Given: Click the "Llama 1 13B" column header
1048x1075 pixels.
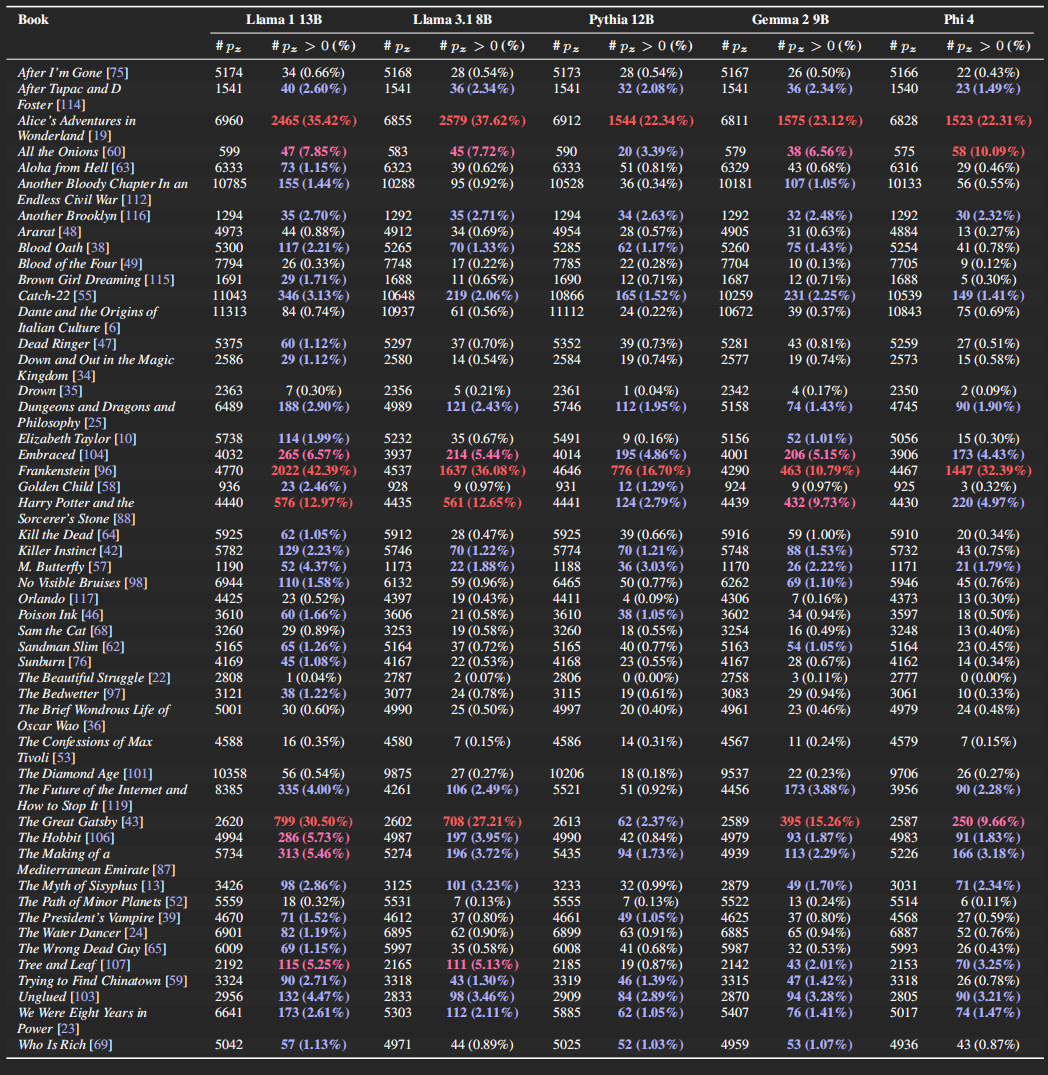Looking at the screenshot, I should 284,20.
